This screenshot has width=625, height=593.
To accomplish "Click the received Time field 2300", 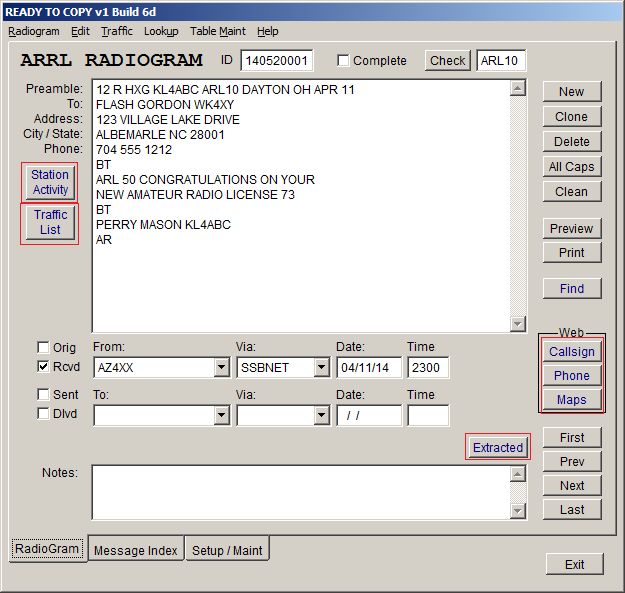I will 428,367.
